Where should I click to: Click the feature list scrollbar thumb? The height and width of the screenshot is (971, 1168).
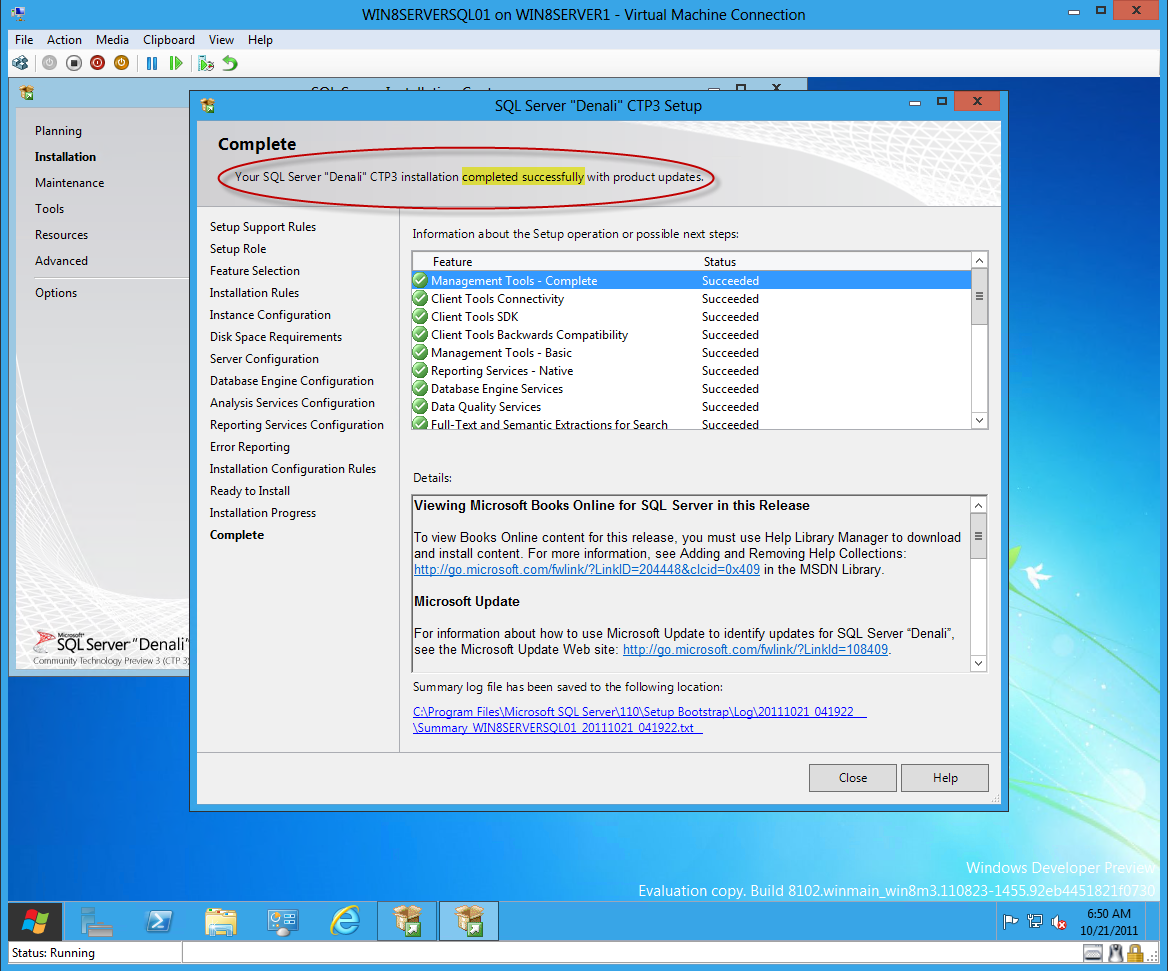(x=980, y=296)
